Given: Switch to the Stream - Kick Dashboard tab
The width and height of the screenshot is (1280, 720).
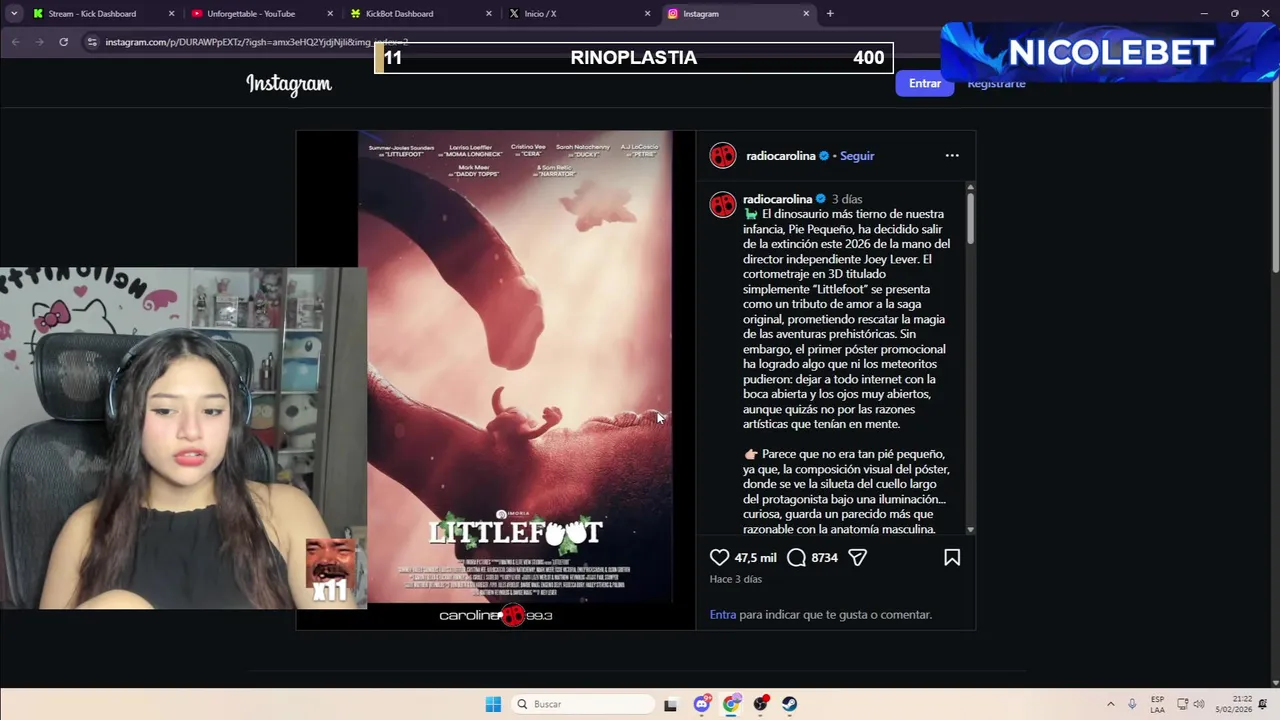Looking at the screenshot, I should tap(104, 13).
